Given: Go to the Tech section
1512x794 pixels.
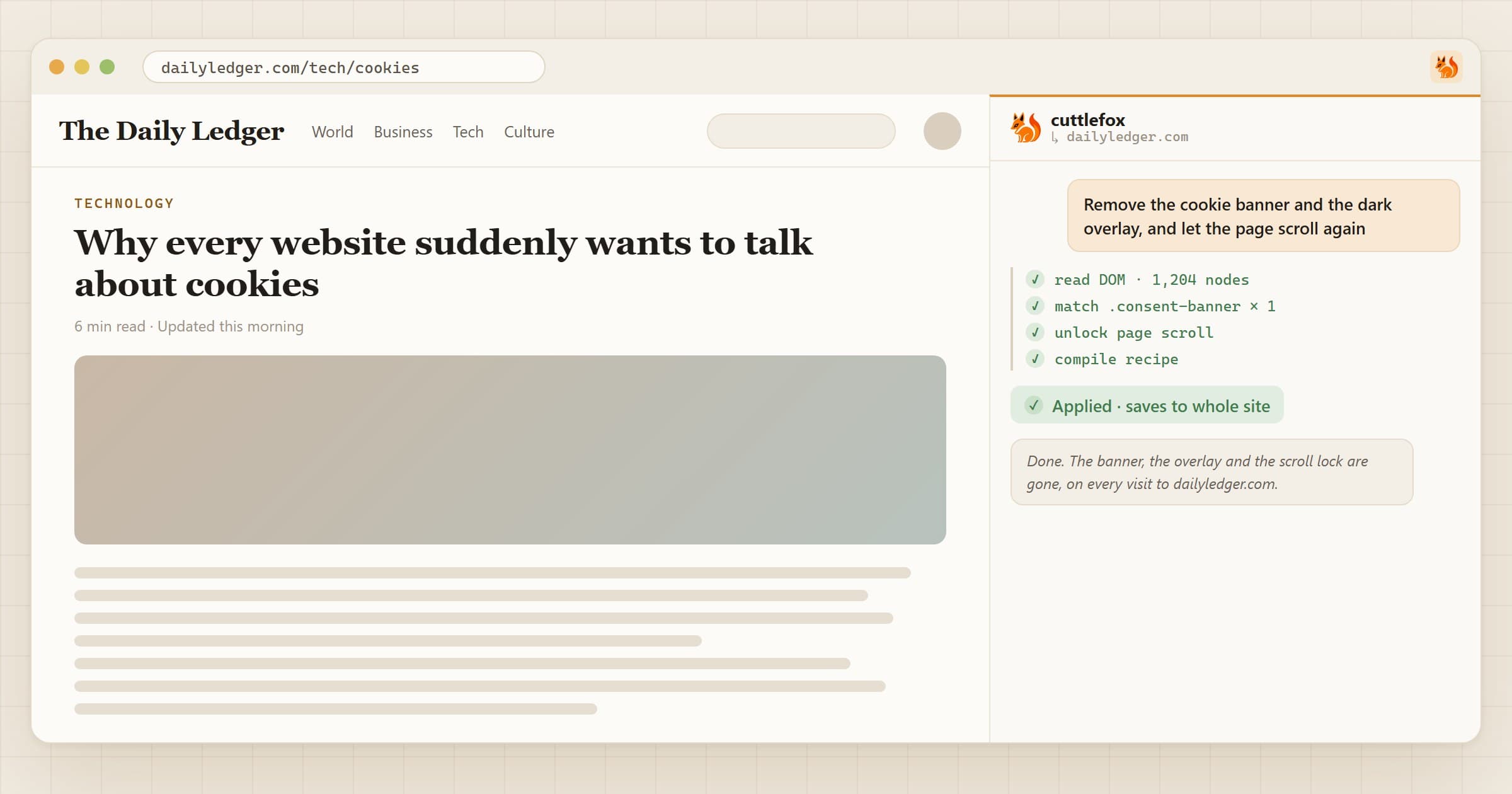Looking at the screenshot, I should (468, 132).
